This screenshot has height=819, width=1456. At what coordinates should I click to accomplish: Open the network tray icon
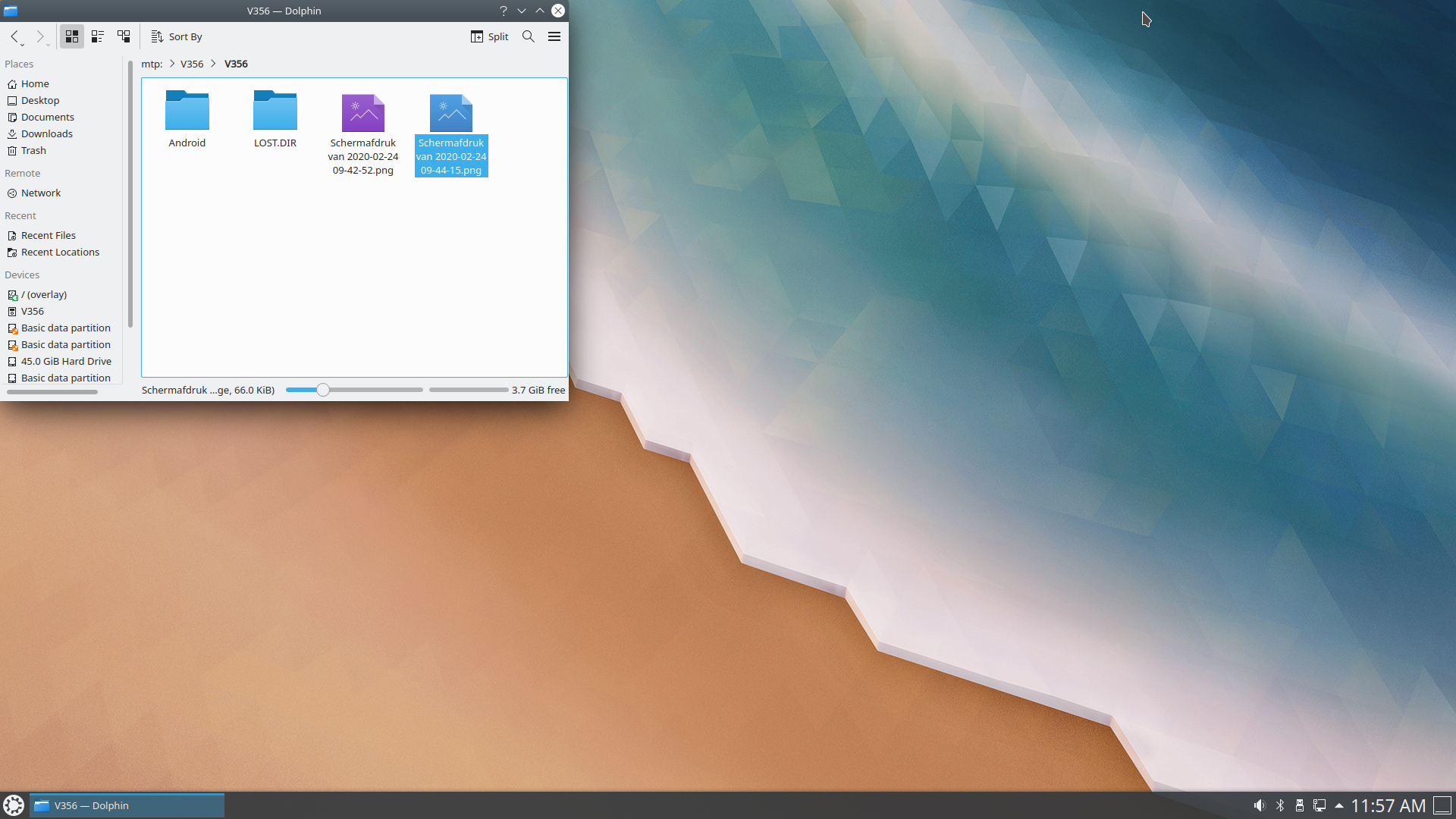[x=1319, y=805]
